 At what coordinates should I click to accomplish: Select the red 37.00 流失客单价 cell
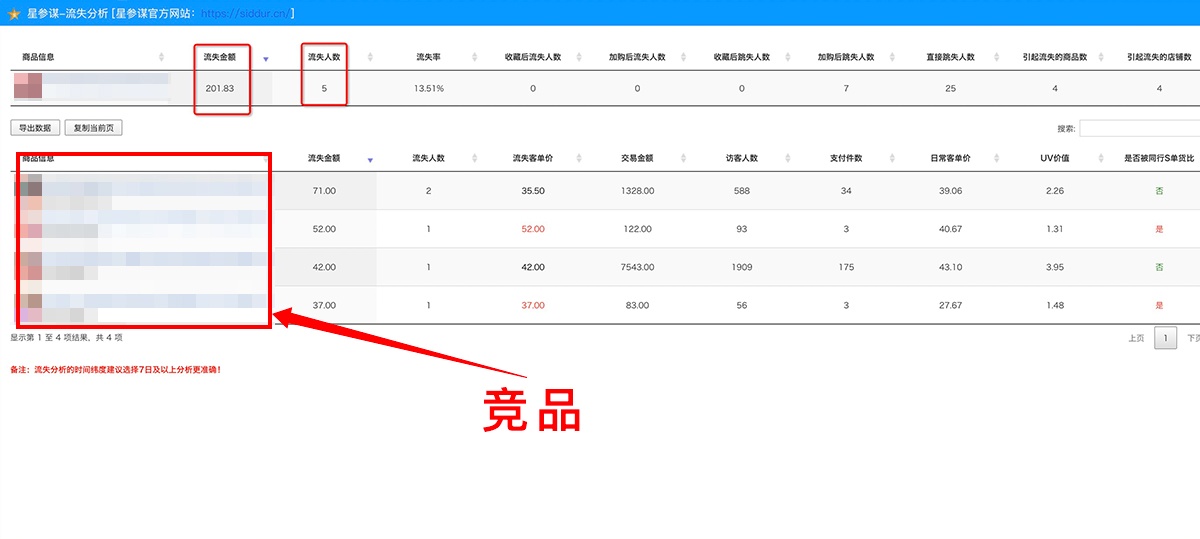(x=533, y=305)
